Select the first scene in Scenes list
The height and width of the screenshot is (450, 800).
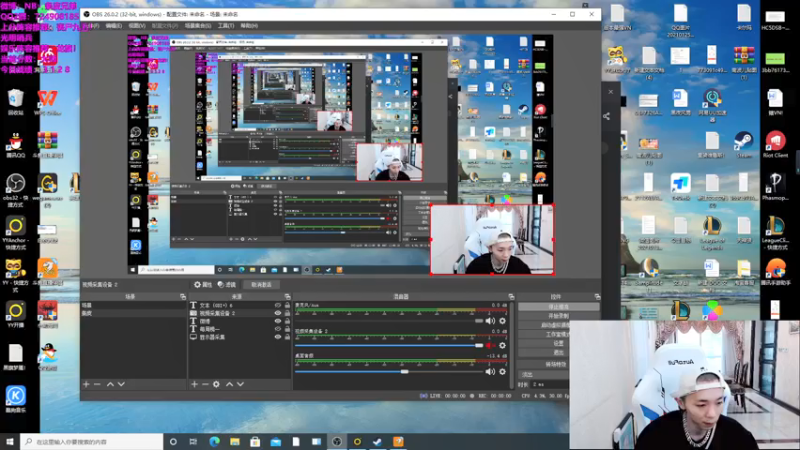click(134, 305)
